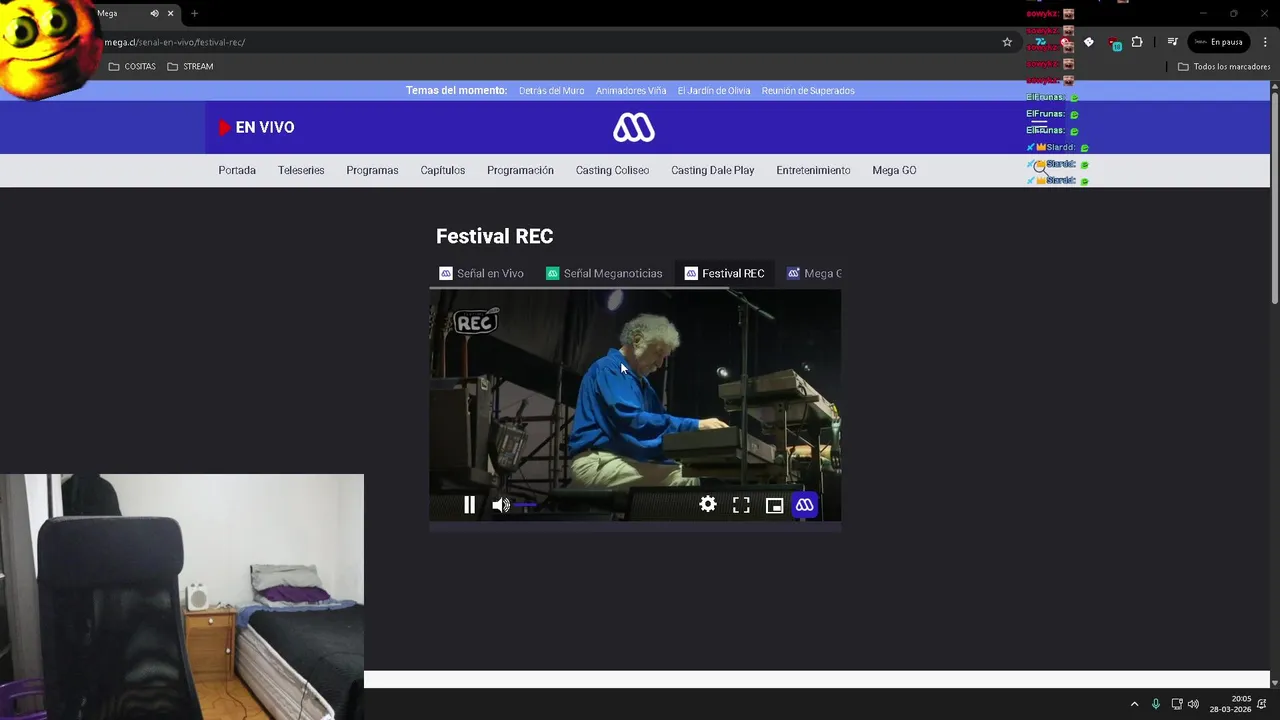
Task: Enter fullscreen mode in the video player
Action: (741, 505)
